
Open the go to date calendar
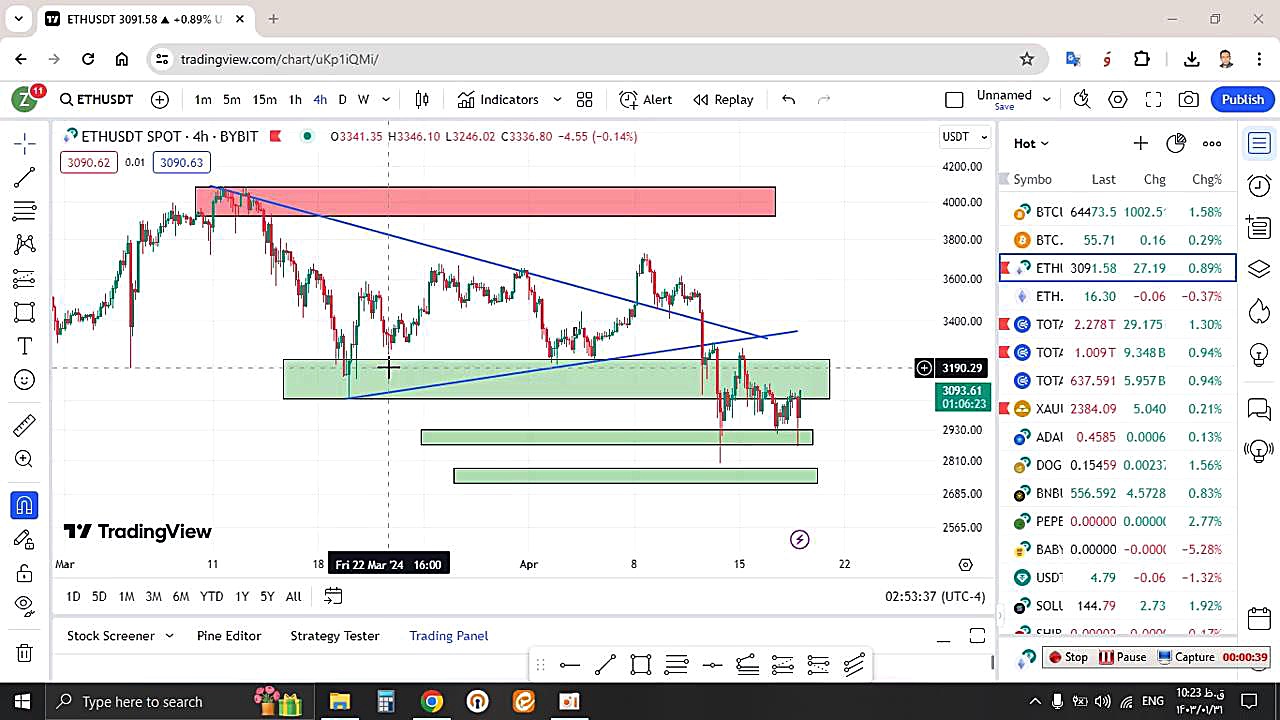[333, 596]
